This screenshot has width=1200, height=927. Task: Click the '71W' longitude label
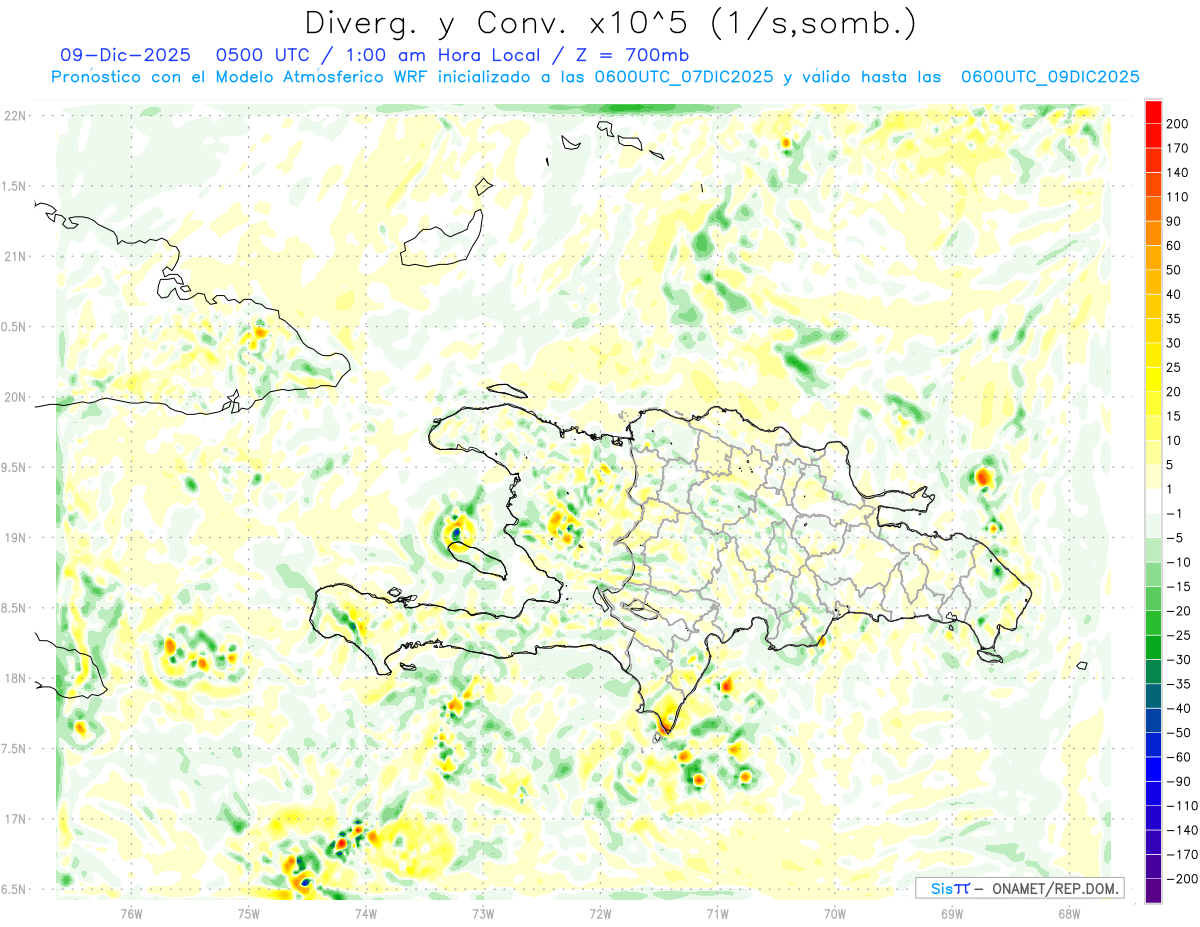[x=717, y=913]
